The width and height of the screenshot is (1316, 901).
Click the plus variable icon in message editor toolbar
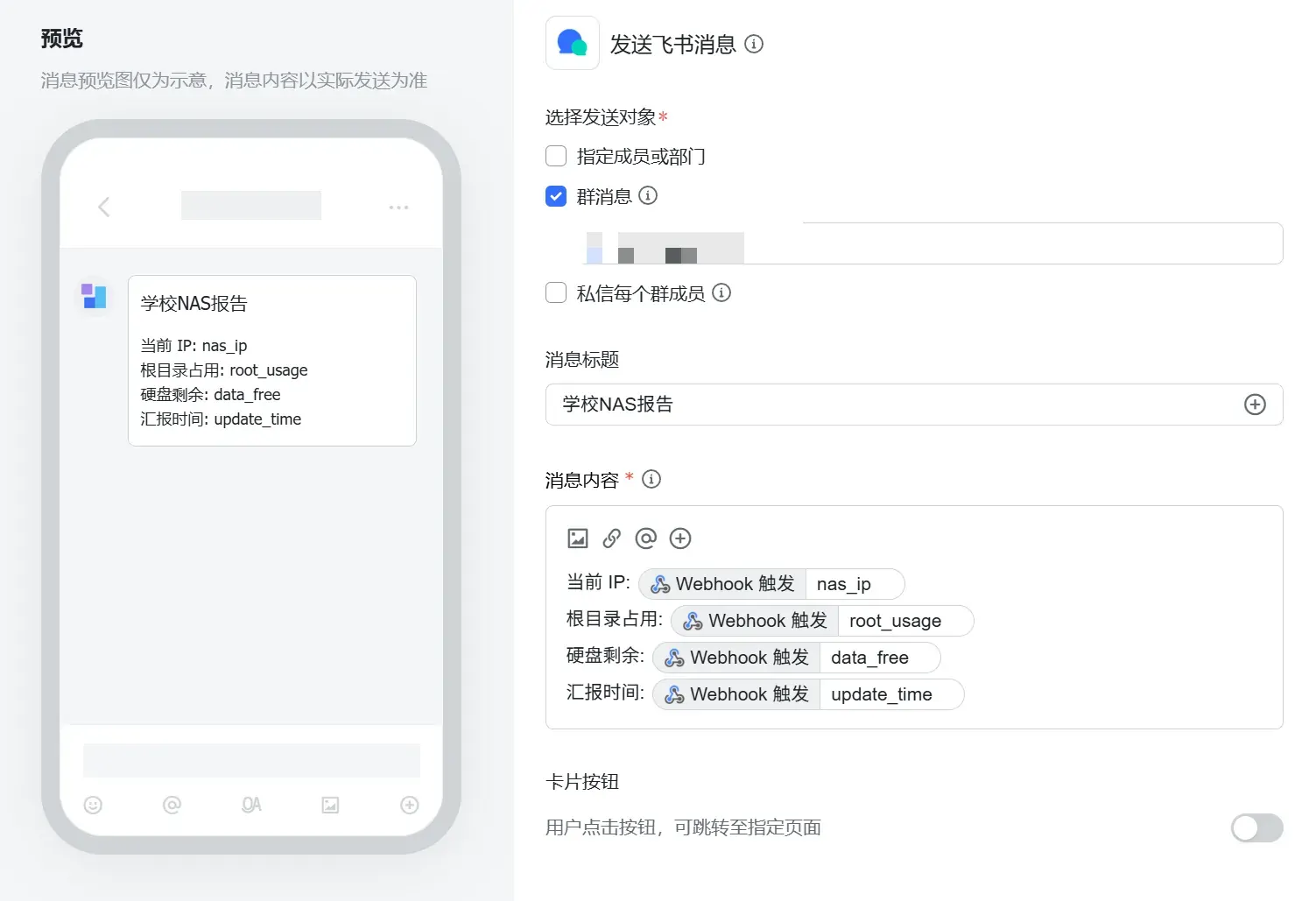[680, 538]
